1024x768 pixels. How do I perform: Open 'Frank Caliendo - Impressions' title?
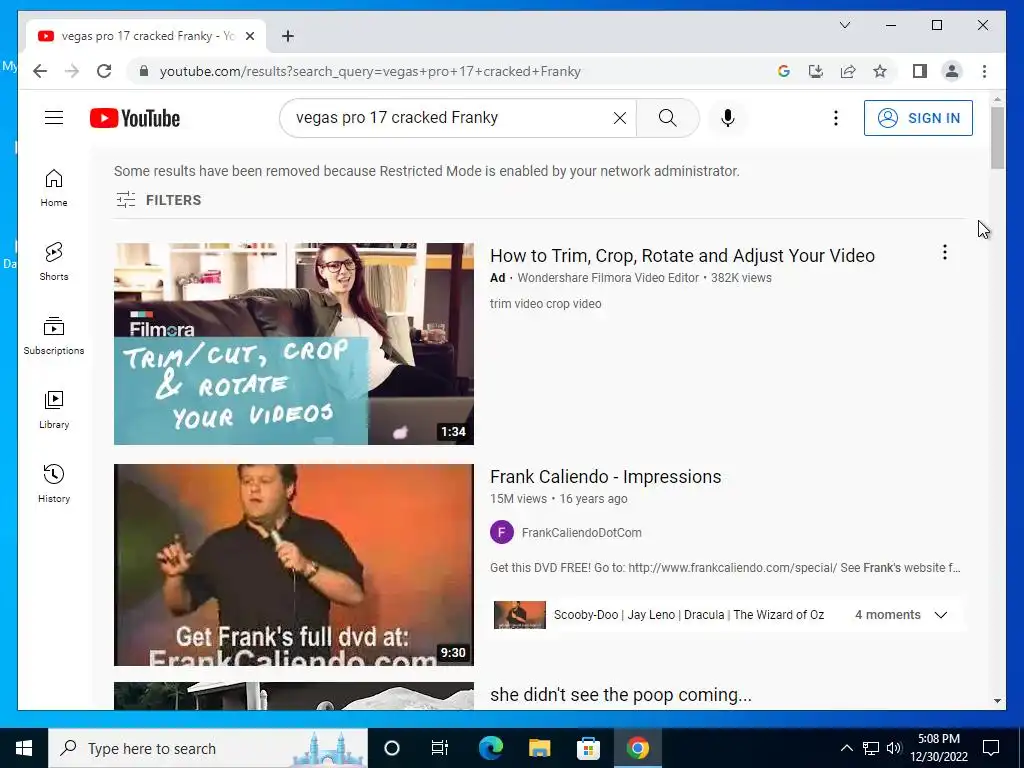(605, 477)
